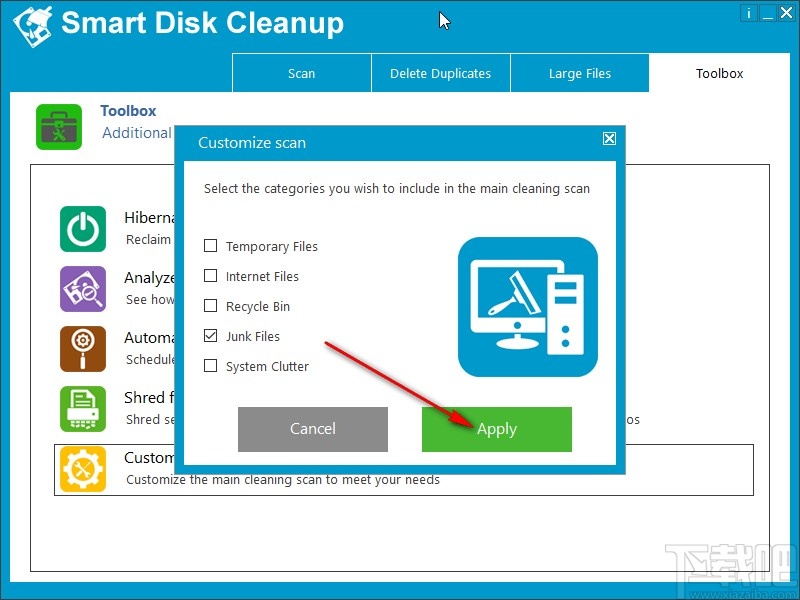Click the Shred files shredder icon
This screenshot has height=600, width=800.
[83, 409]
